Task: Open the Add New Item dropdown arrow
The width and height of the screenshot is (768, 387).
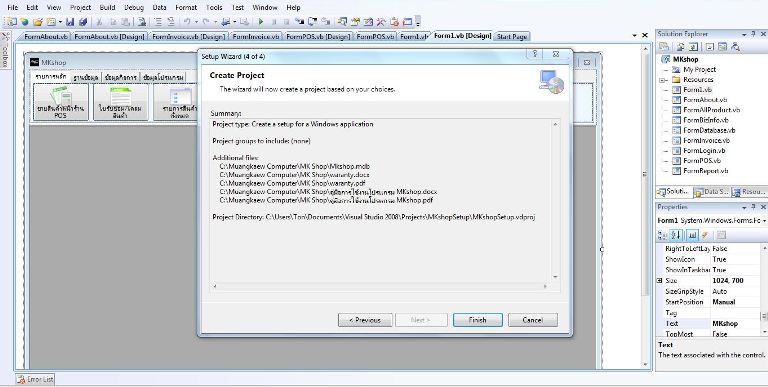Action: (x=60, y=22)
